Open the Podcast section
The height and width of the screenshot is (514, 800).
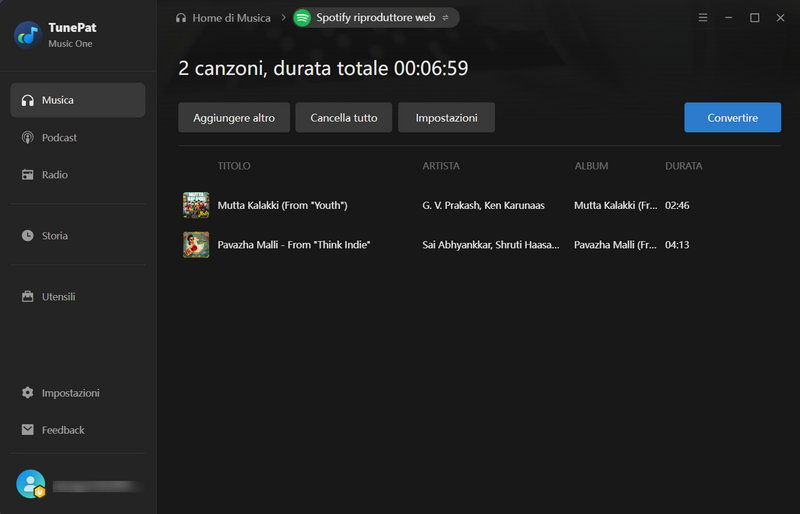click(78, 137)
